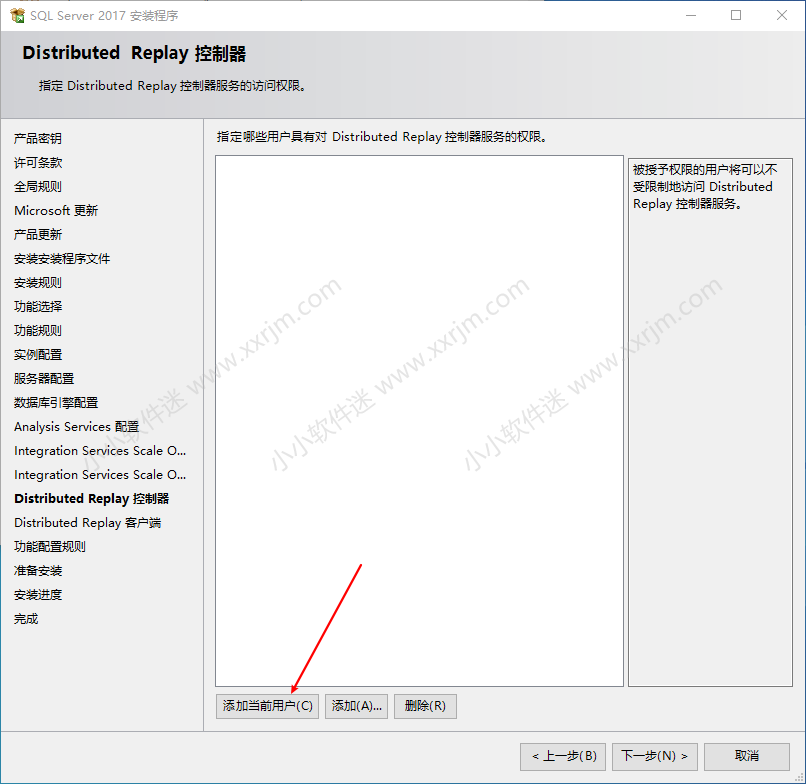
Task: Maximize the setup window
Action: (736, 15)
